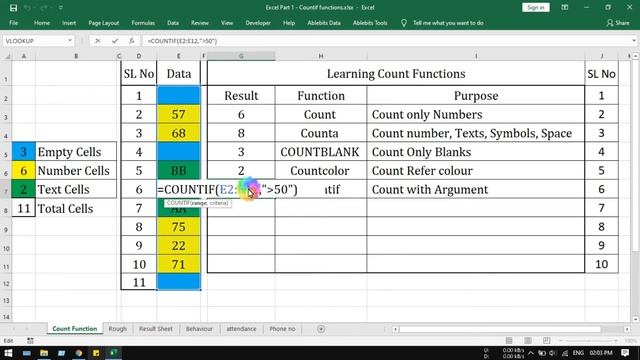Open the Review ribbon tab
Viewport: 640px width, 360px height.
point(200,23)
